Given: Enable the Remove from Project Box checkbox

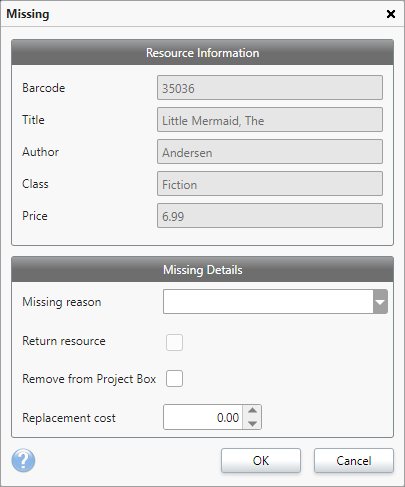Looking at the screenshot, I should point(174,378).
